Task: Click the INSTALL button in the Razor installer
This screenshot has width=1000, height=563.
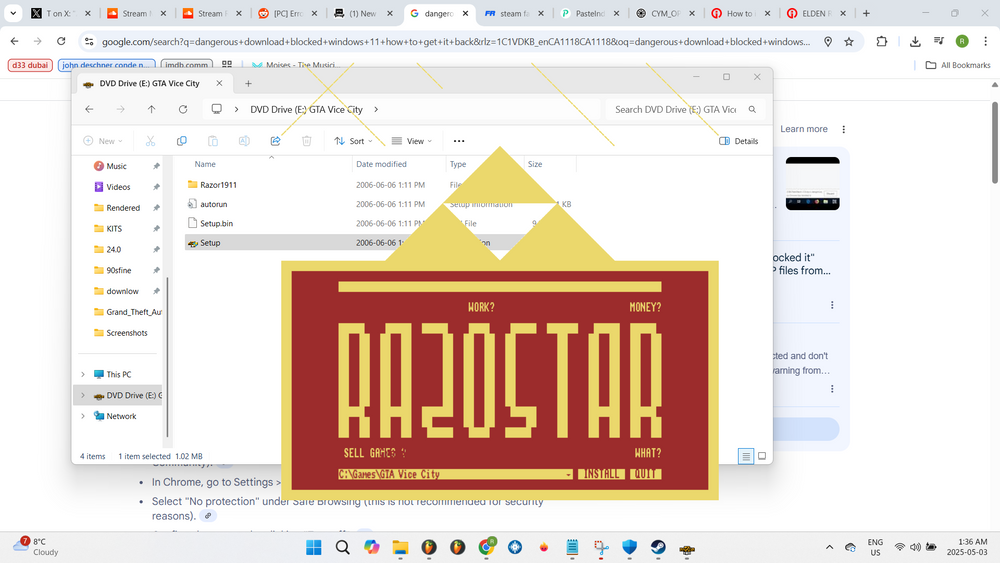Action: click(x=601, y=474)
